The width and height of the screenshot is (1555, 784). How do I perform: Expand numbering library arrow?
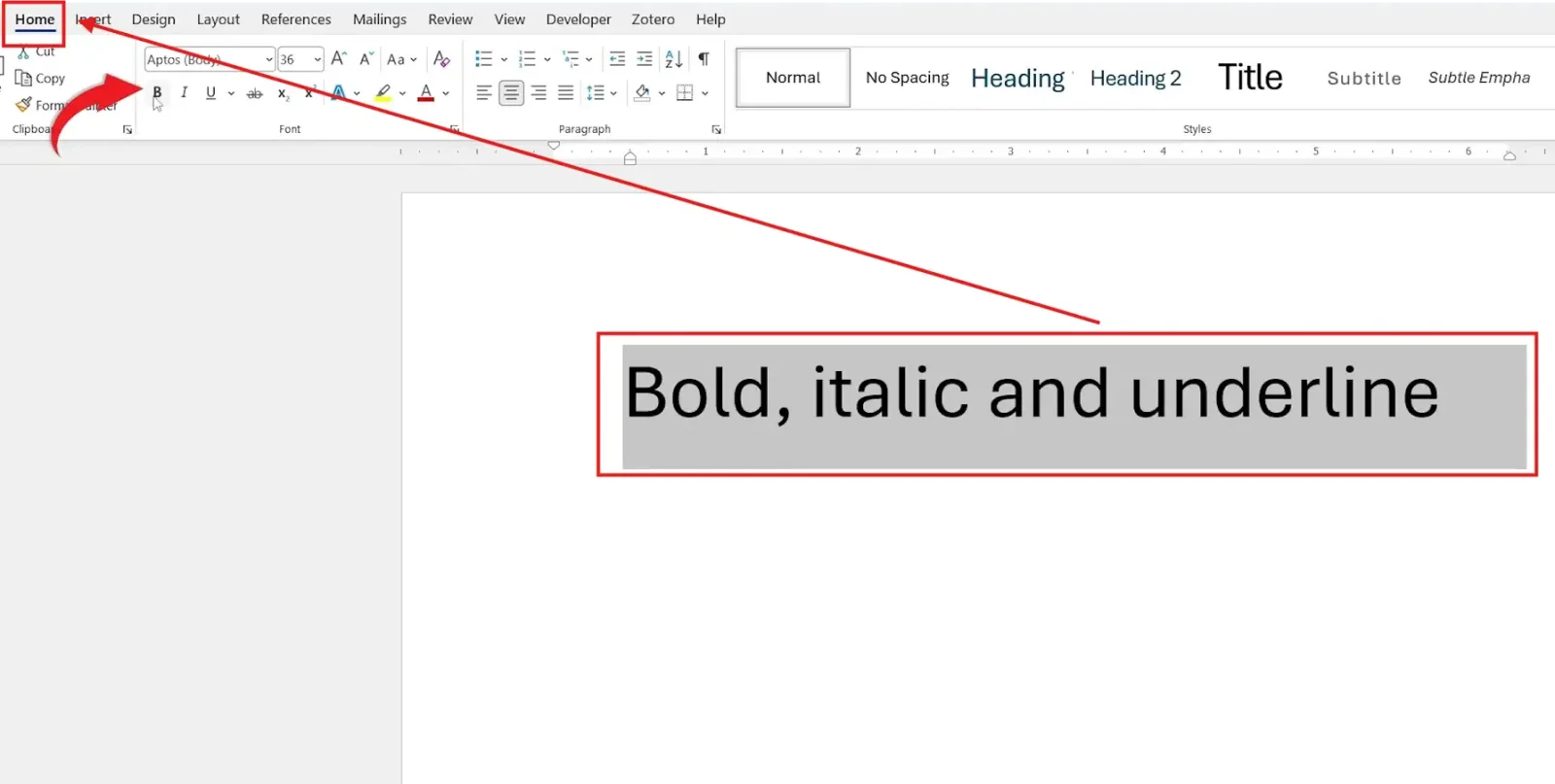(x=547, y=59)
